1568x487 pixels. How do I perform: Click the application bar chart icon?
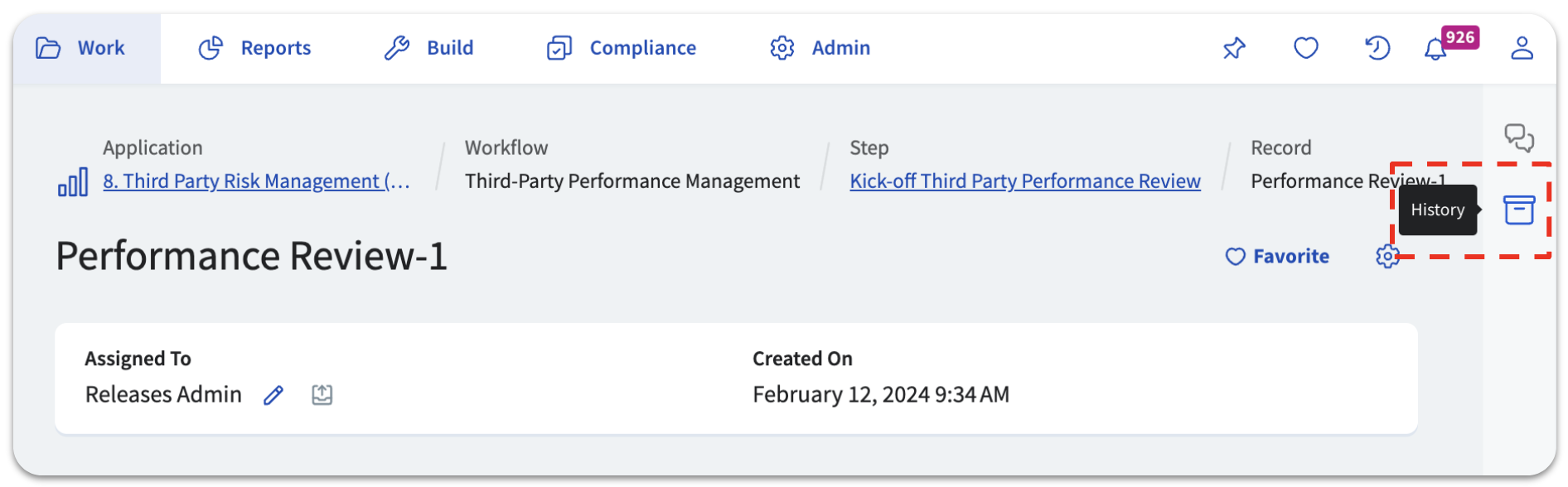[x=73, y=181]
